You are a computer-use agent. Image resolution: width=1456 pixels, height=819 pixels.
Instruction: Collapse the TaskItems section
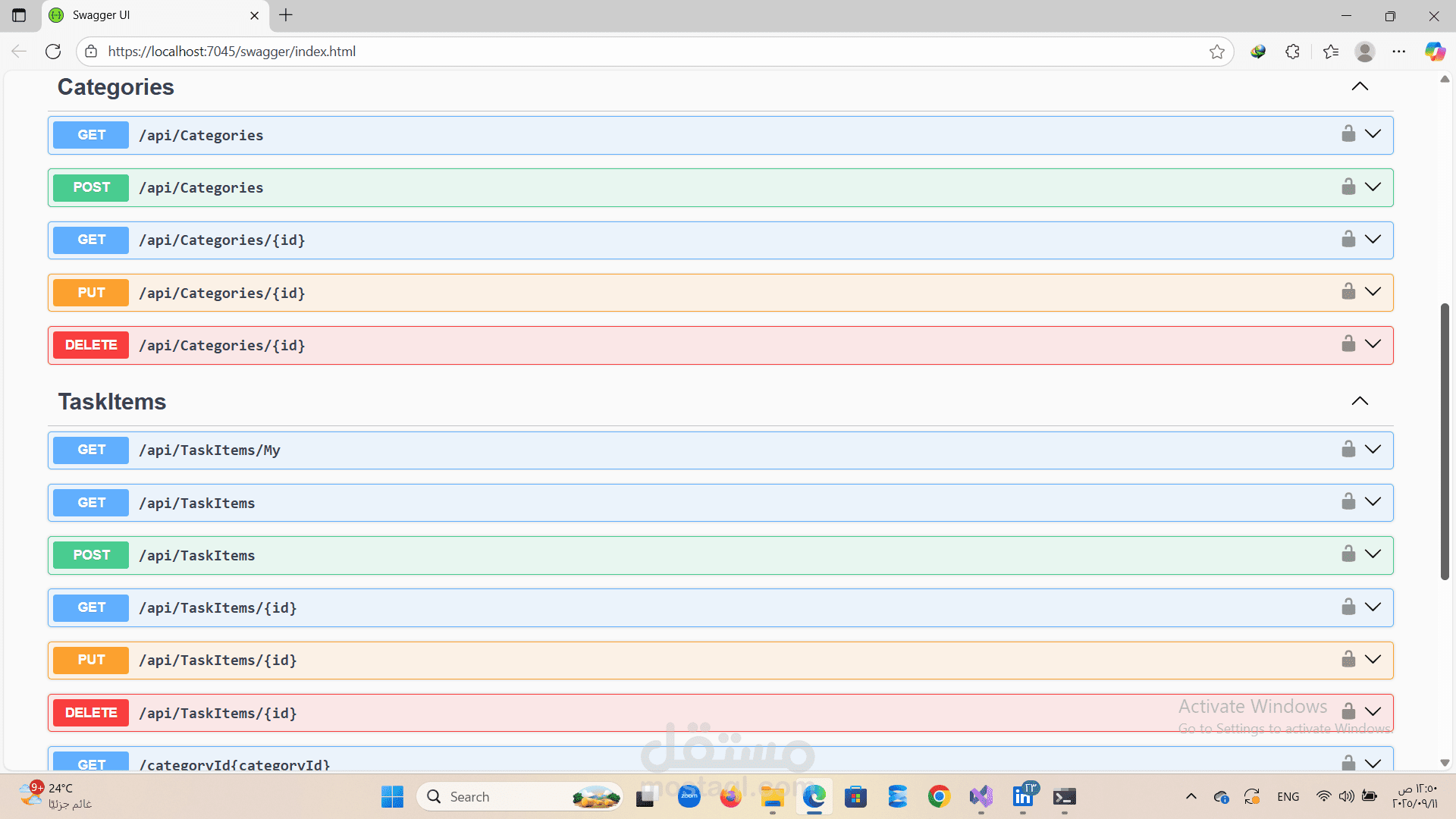click(x=1360, y=401)
